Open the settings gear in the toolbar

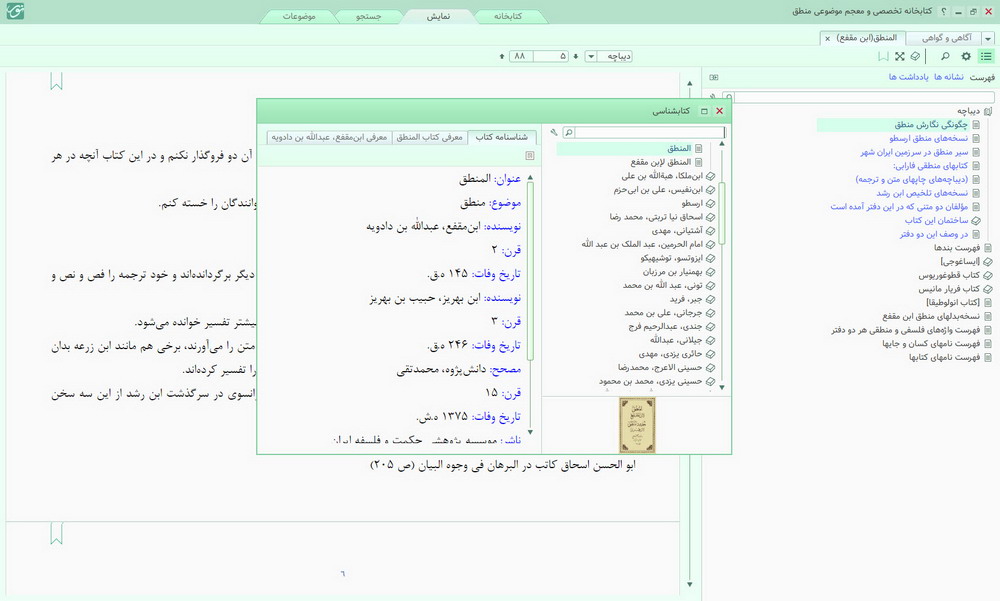coord(966,56)
